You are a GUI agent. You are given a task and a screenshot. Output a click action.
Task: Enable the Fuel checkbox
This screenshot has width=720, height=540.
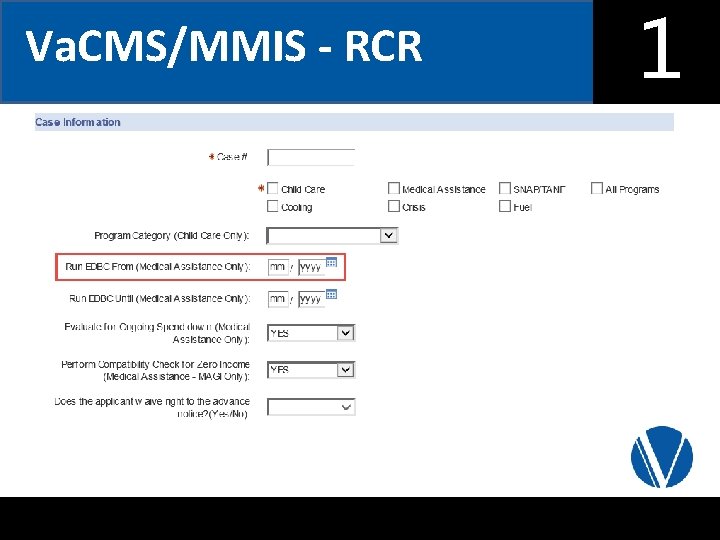[505, 206]
